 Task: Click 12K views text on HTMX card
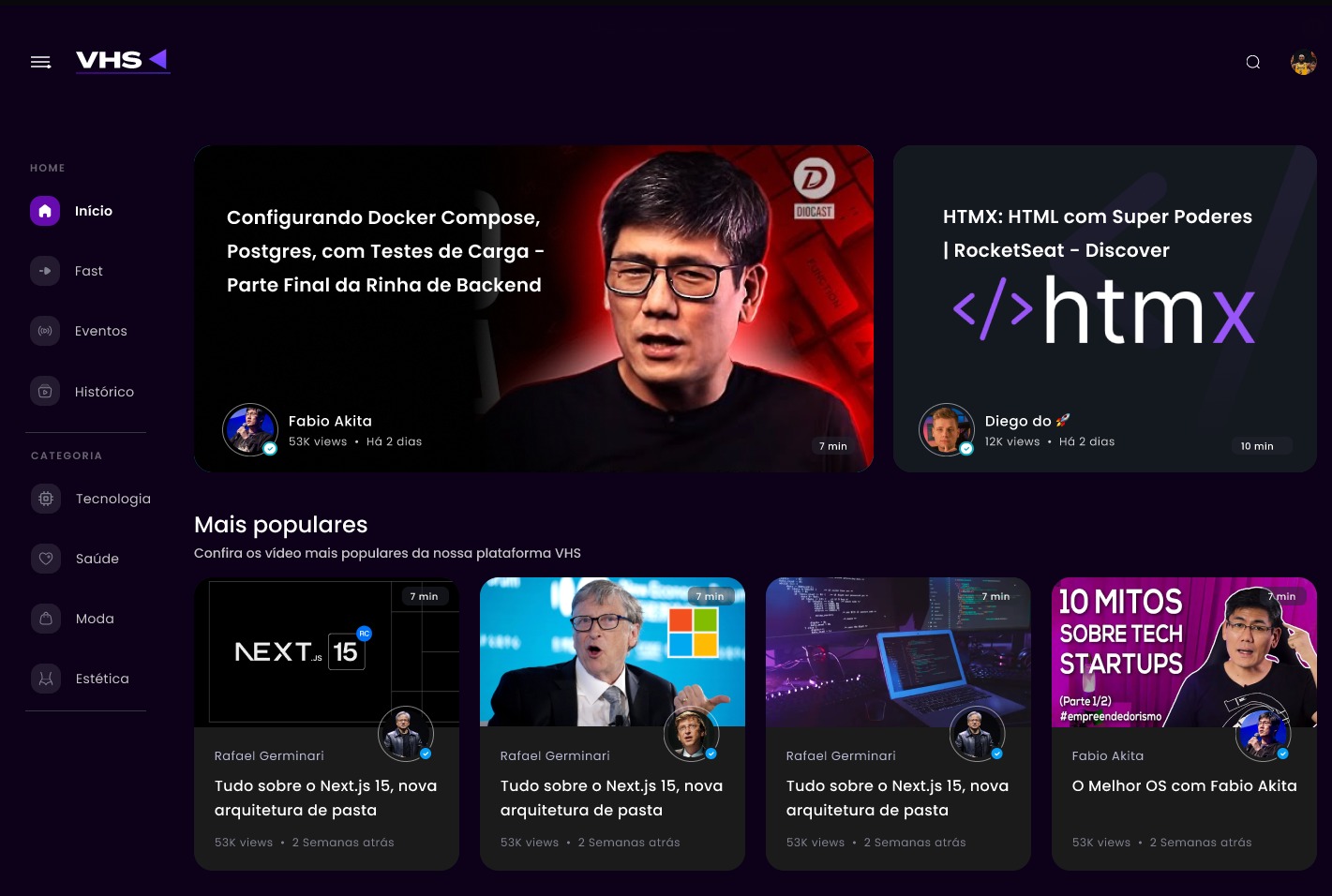point(1012,441)
